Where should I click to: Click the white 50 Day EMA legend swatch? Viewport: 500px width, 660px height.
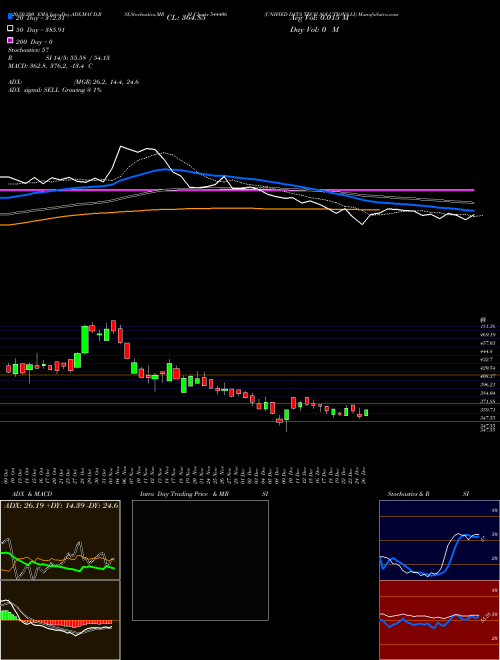10,29
